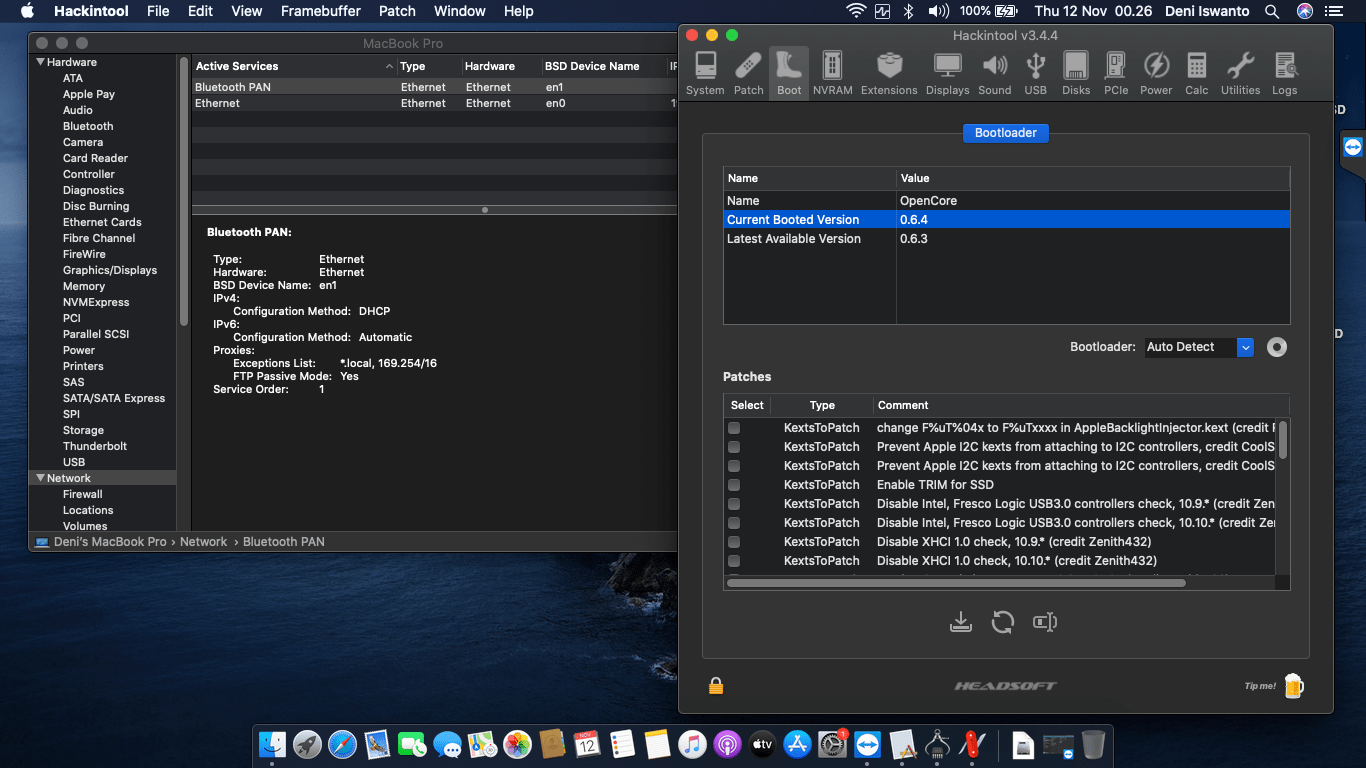The width and height of the screenshot is (1366, 768).
Task: Select Graphics/Displays in the sidebar
Action: (x=110, y=270)
